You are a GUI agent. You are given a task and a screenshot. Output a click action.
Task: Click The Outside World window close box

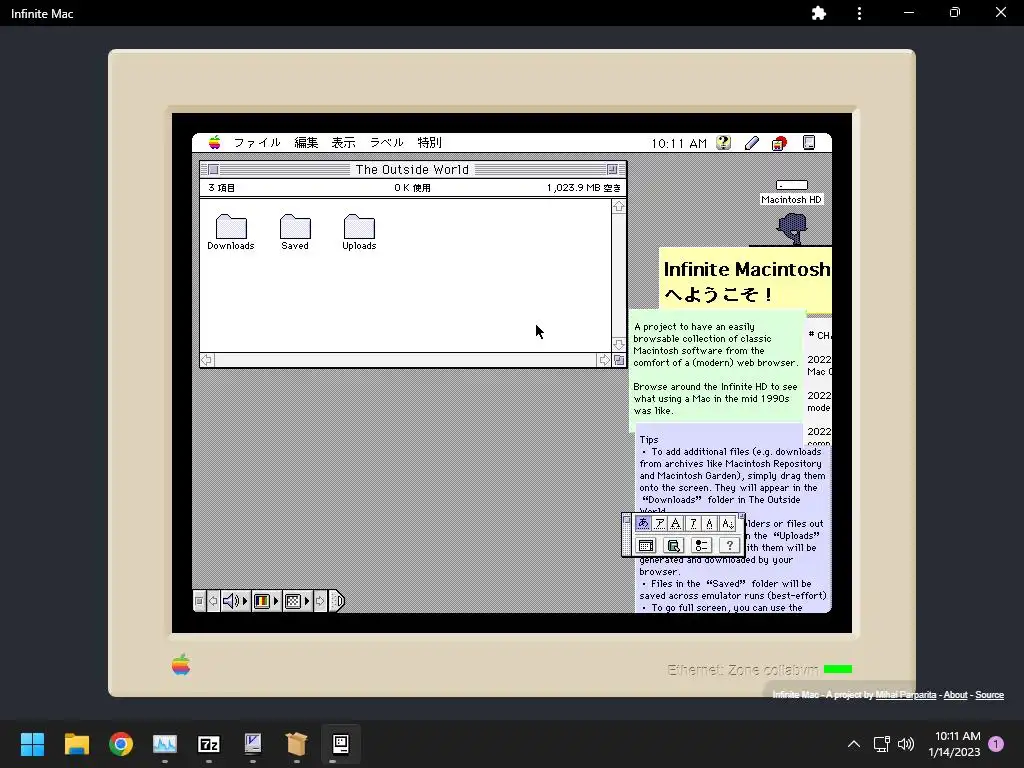[214, 170]
